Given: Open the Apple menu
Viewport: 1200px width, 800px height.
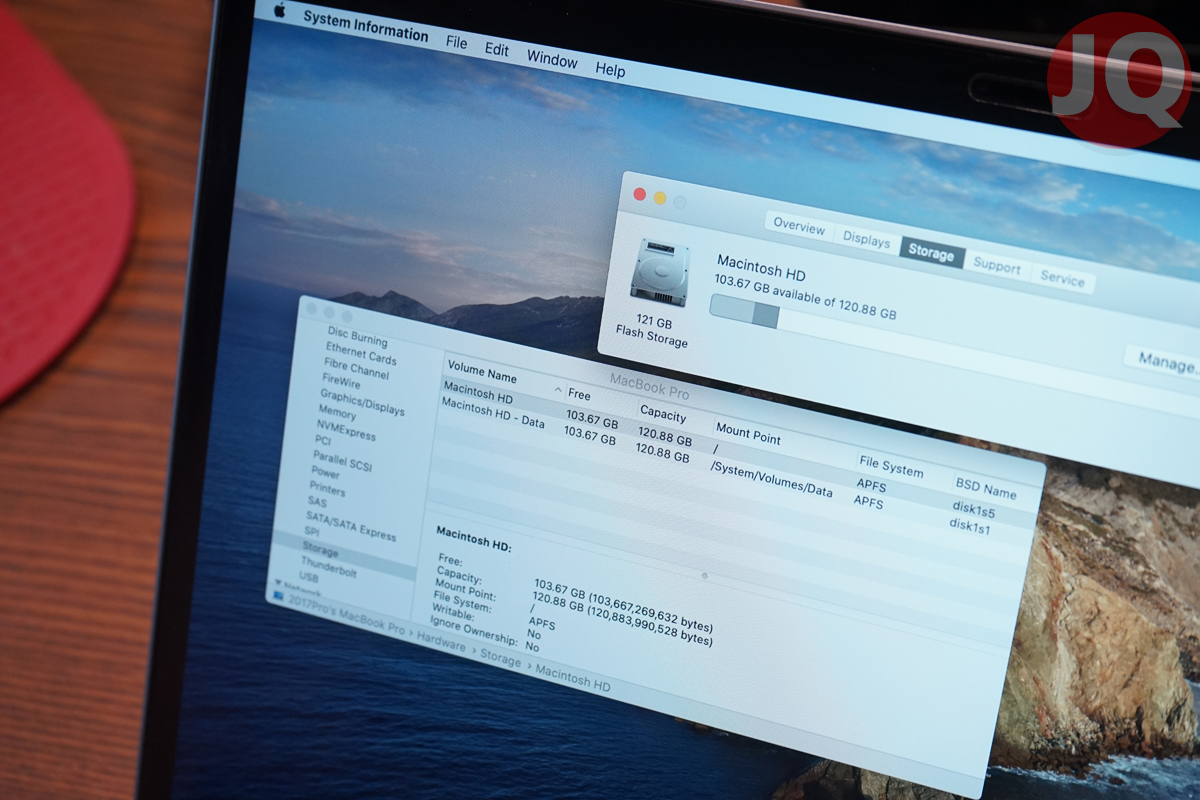Looking at the screenshot, I should pyautogui.click(x=279, y=10).
